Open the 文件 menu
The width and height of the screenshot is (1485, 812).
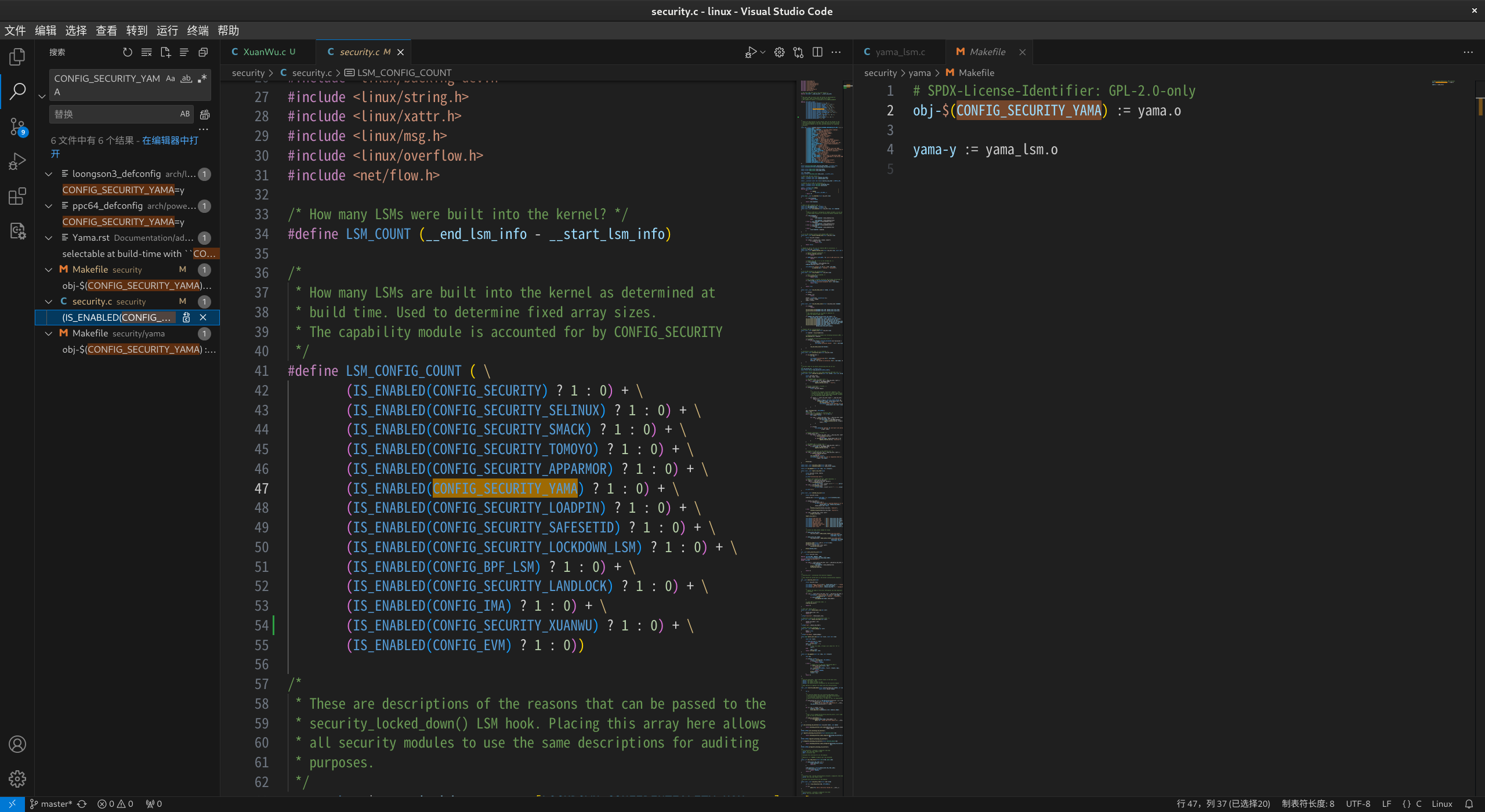point(15,30)
